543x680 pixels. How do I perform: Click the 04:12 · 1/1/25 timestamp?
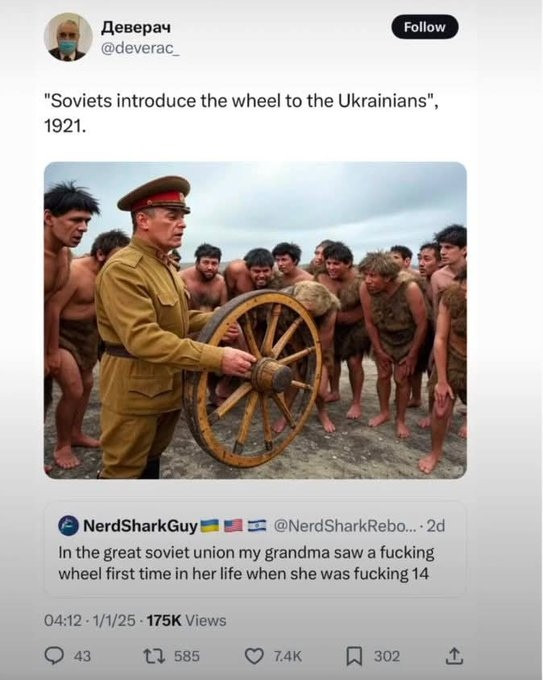click(90, 621)
